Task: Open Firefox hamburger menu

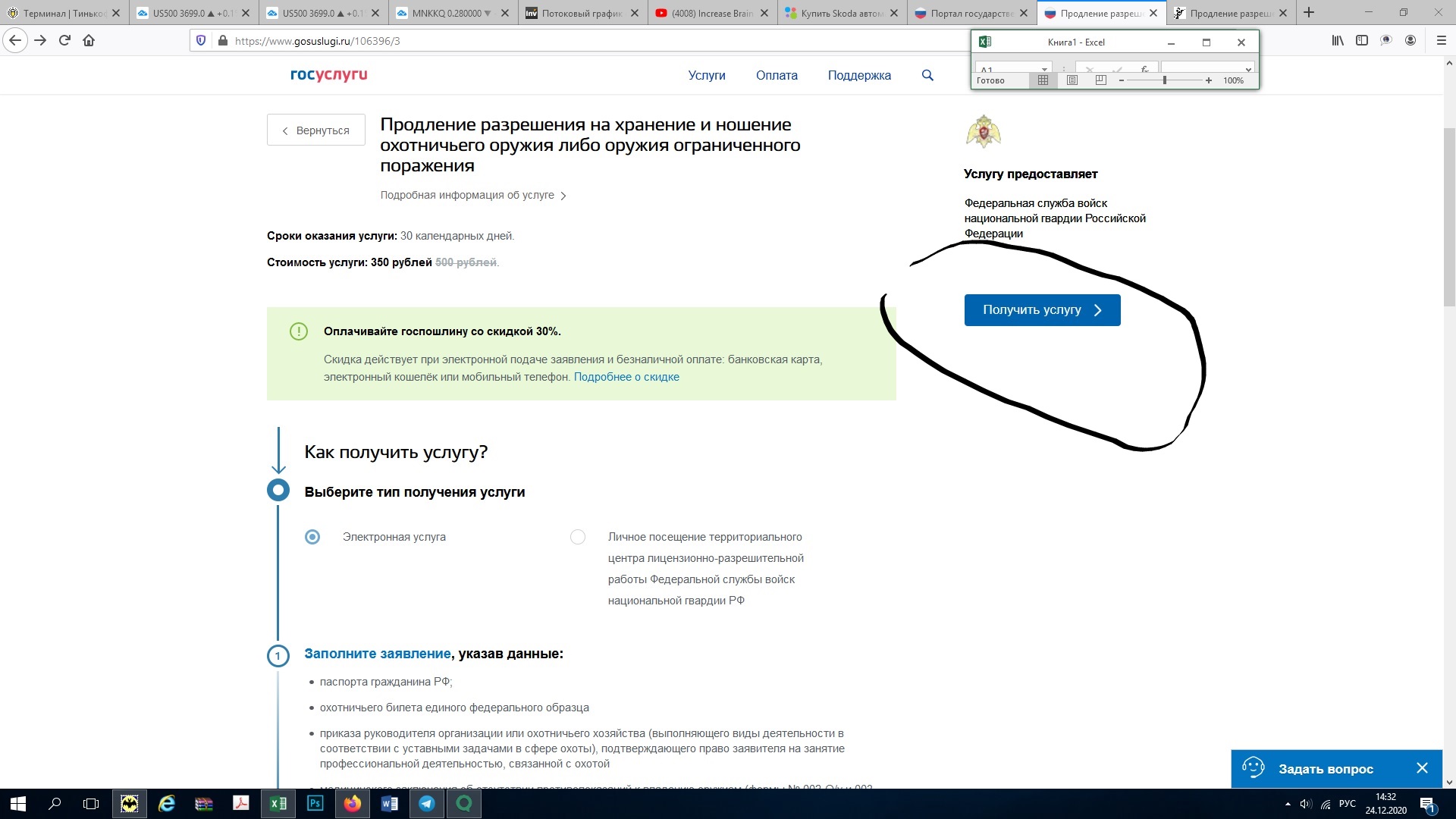Action: [1442, 41]
